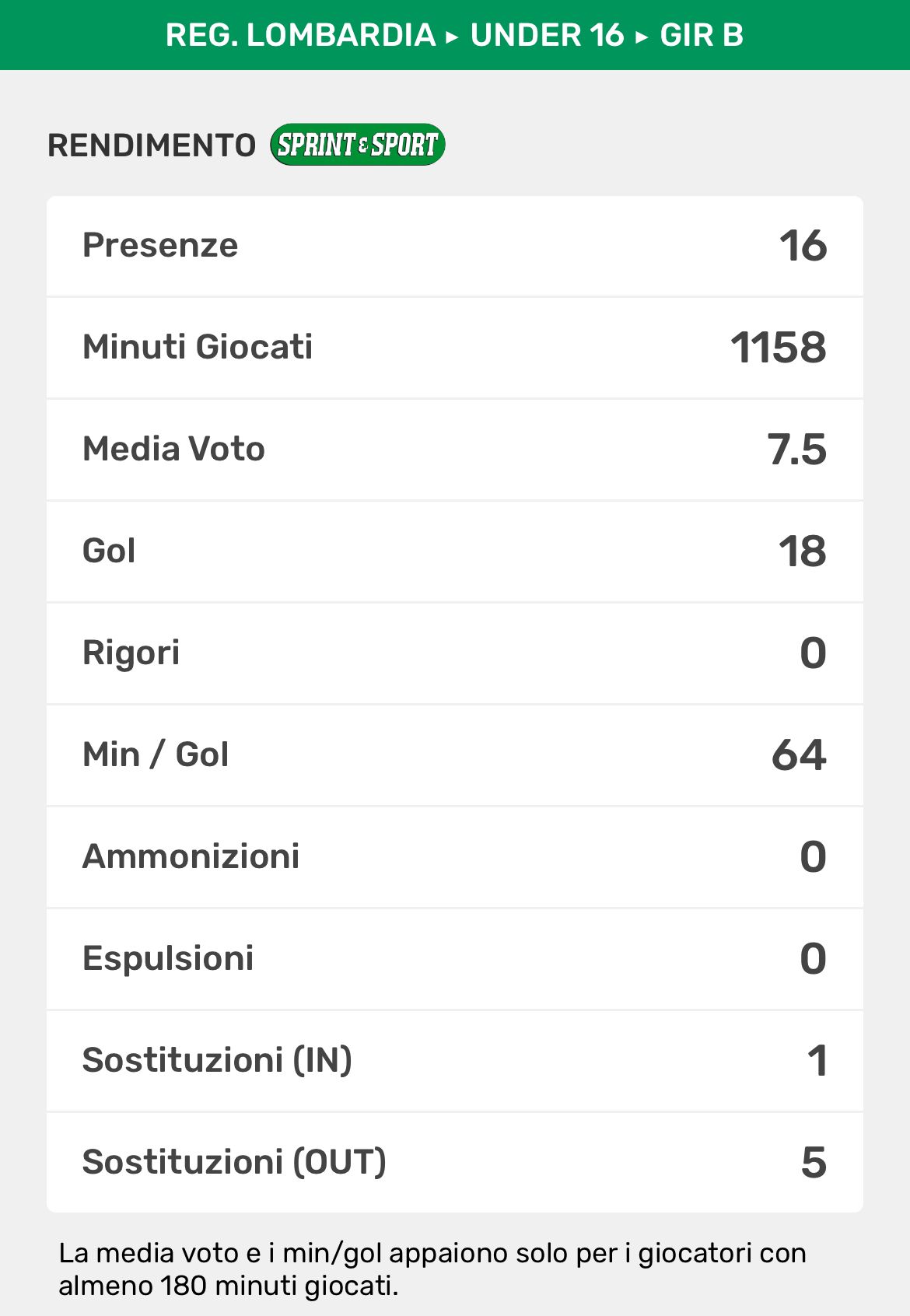
Task: Click the Media Voto value 7.5
Action: tap(796, 450)
